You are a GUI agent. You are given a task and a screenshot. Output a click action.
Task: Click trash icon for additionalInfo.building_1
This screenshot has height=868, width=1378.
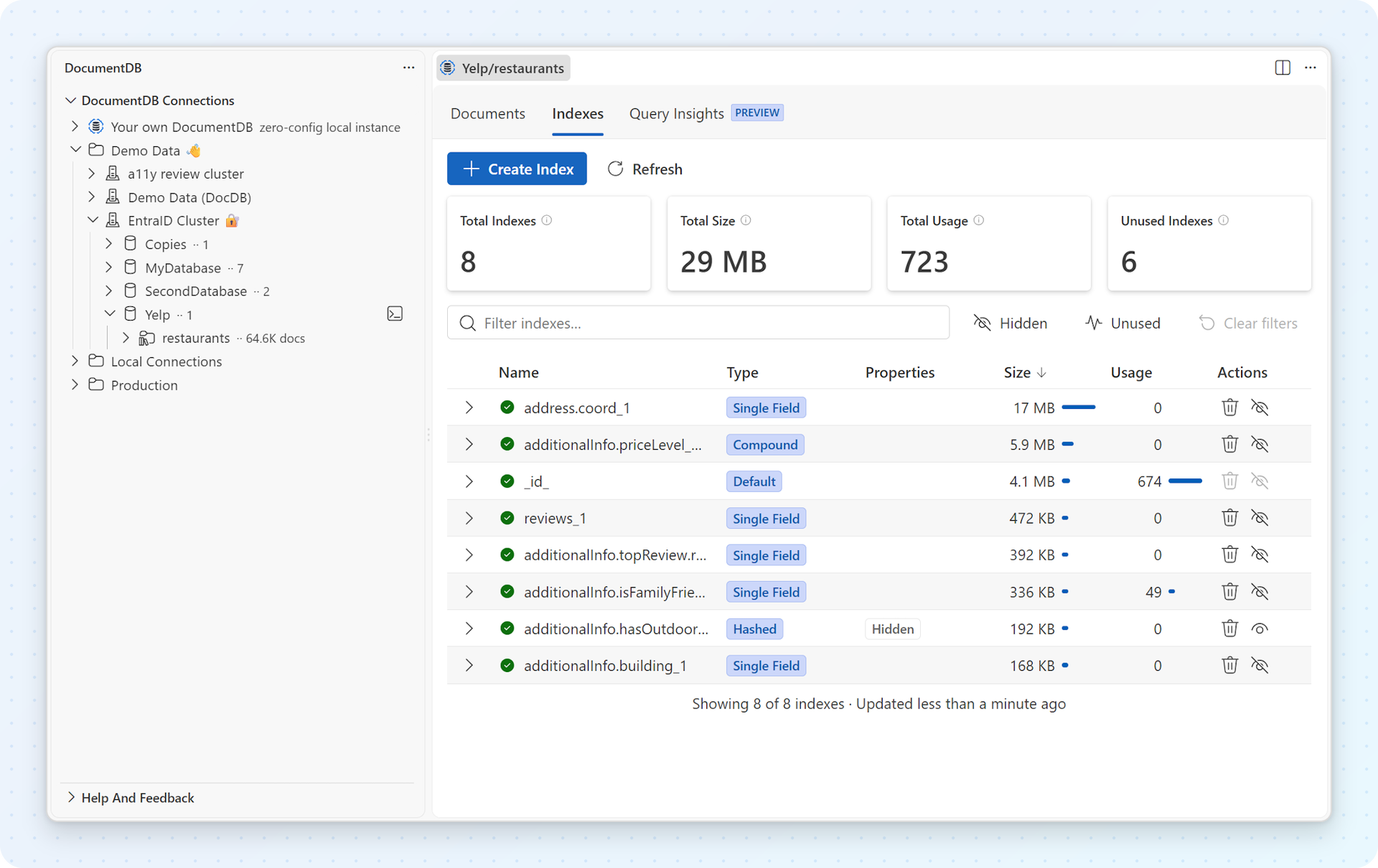1229,666
